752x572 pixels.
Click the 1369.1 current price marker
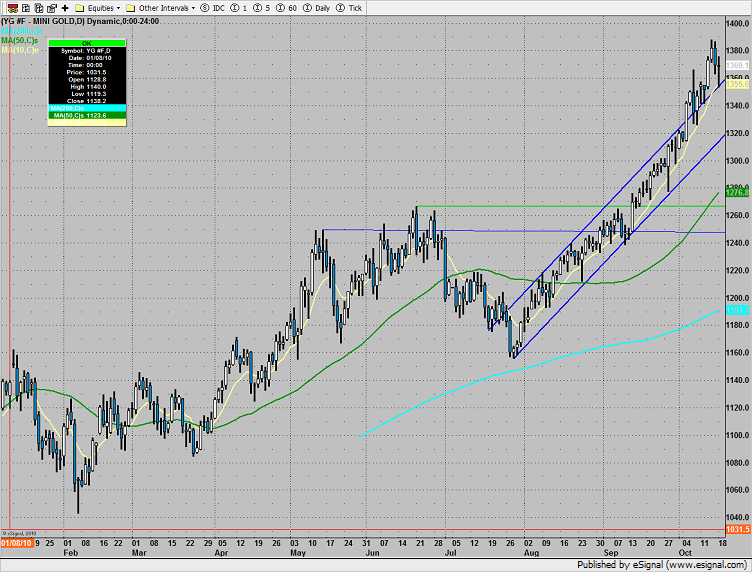pyautogui.click(x=738, y=65)
